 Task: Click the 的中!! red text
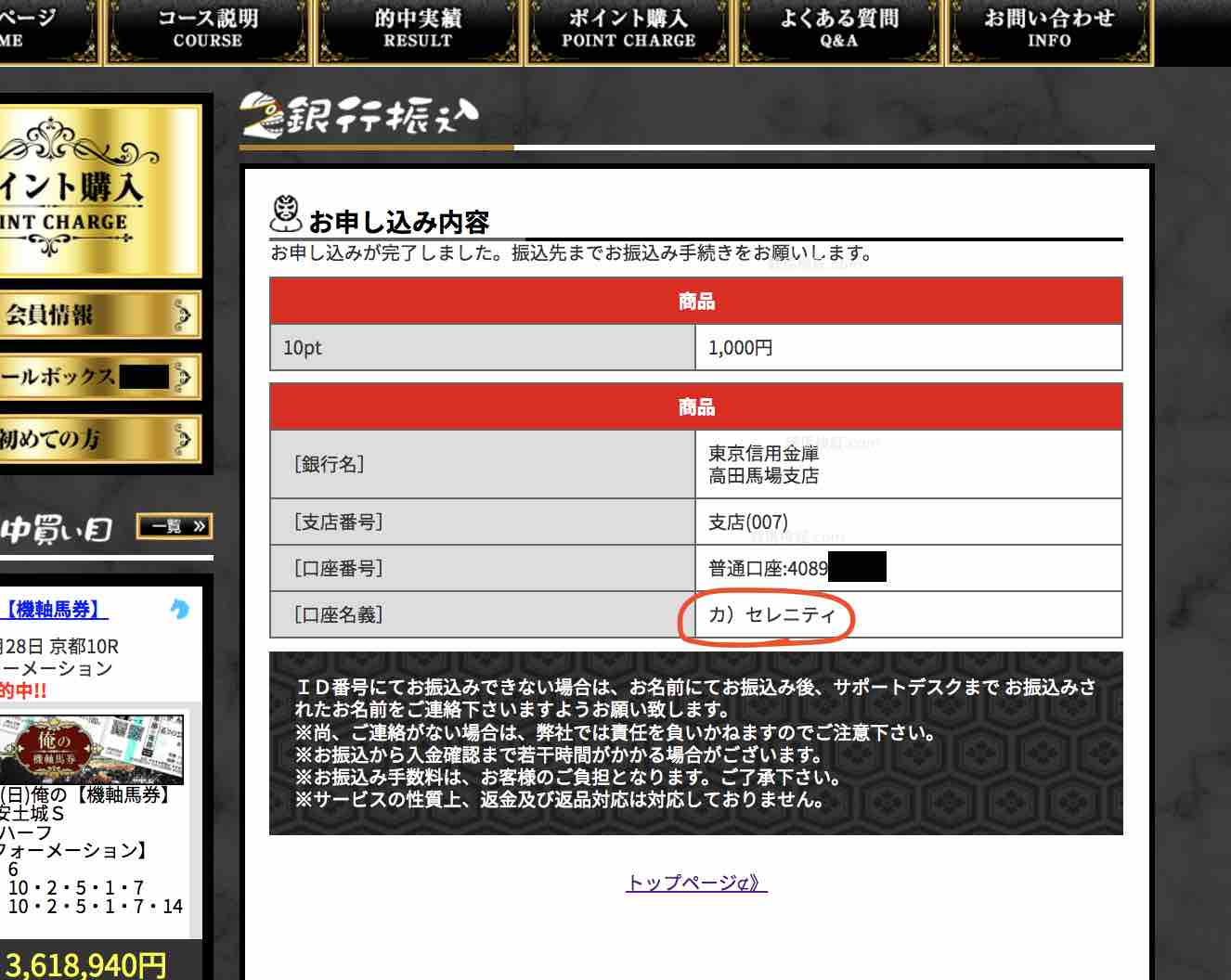(23, 691)
